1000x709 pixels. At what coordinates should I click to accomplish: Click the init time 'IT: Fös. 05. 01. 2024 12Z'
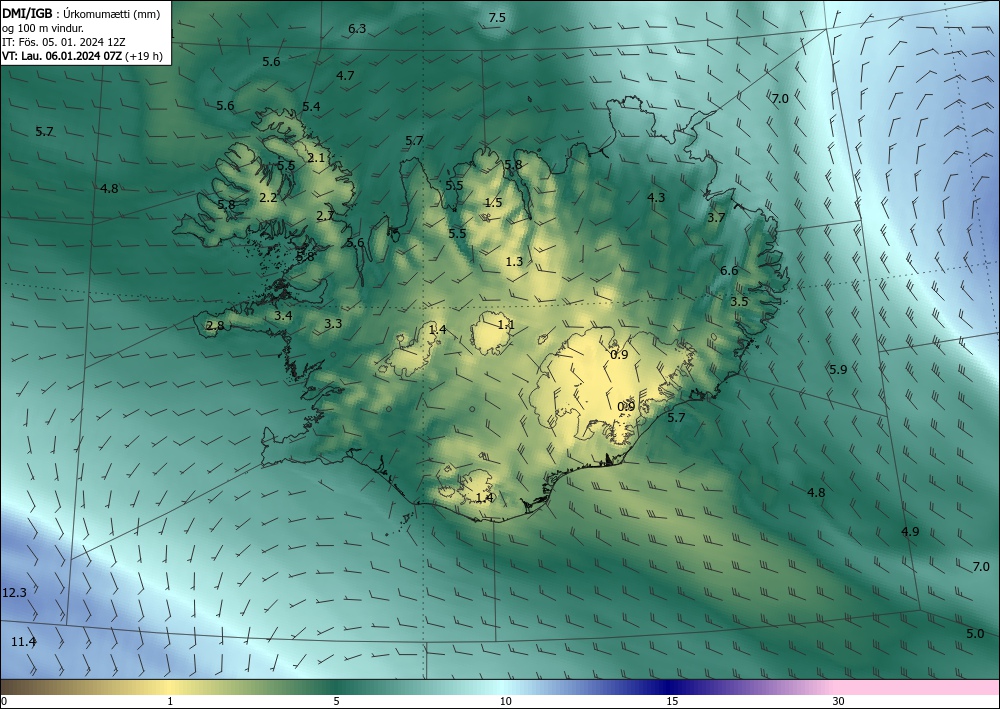[x=64, y=42]
